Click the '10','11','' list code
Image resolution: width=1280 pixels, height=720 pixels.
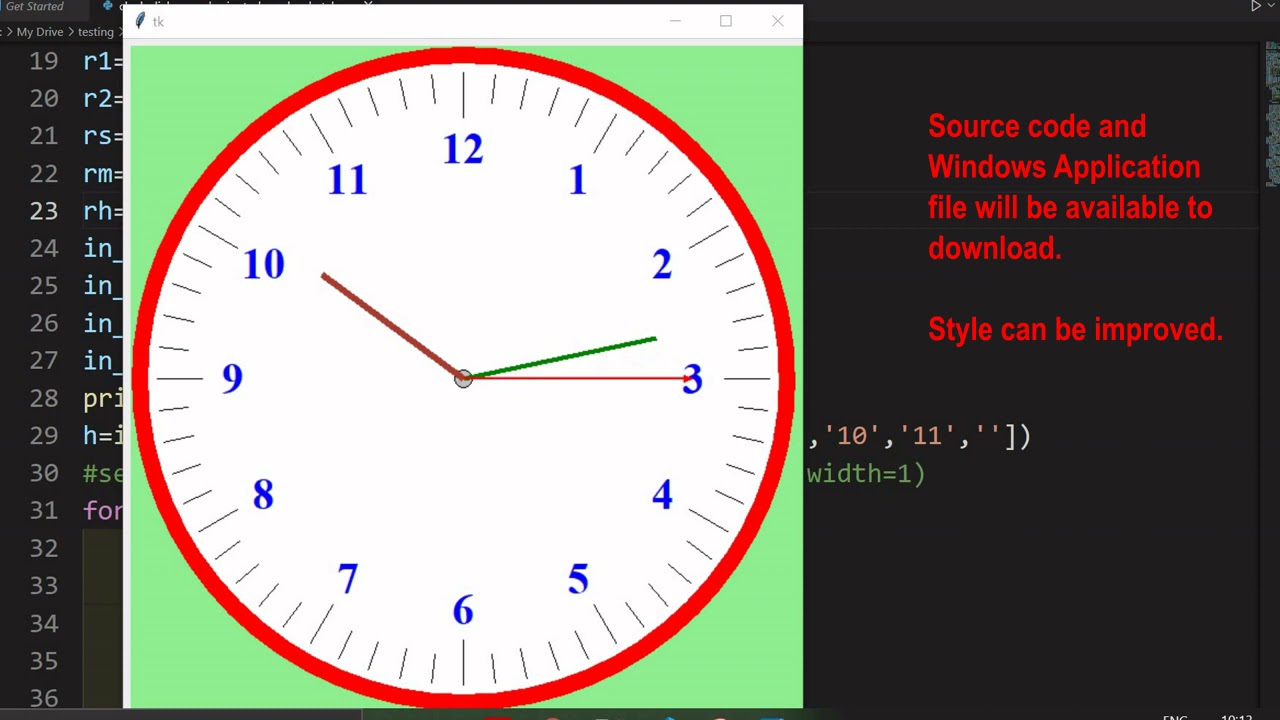pyautogui.click(x=918, y=437)
